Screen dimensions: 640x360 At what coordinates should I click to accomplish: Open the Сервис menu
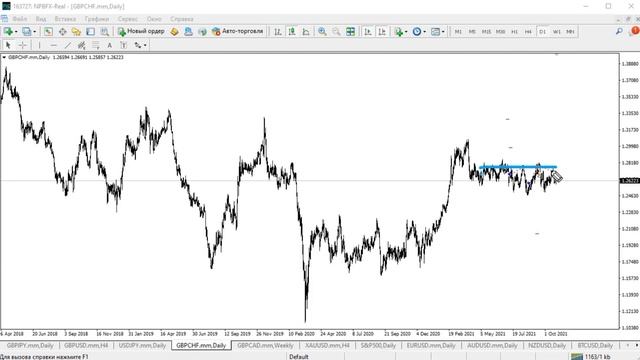coord(128,19)
